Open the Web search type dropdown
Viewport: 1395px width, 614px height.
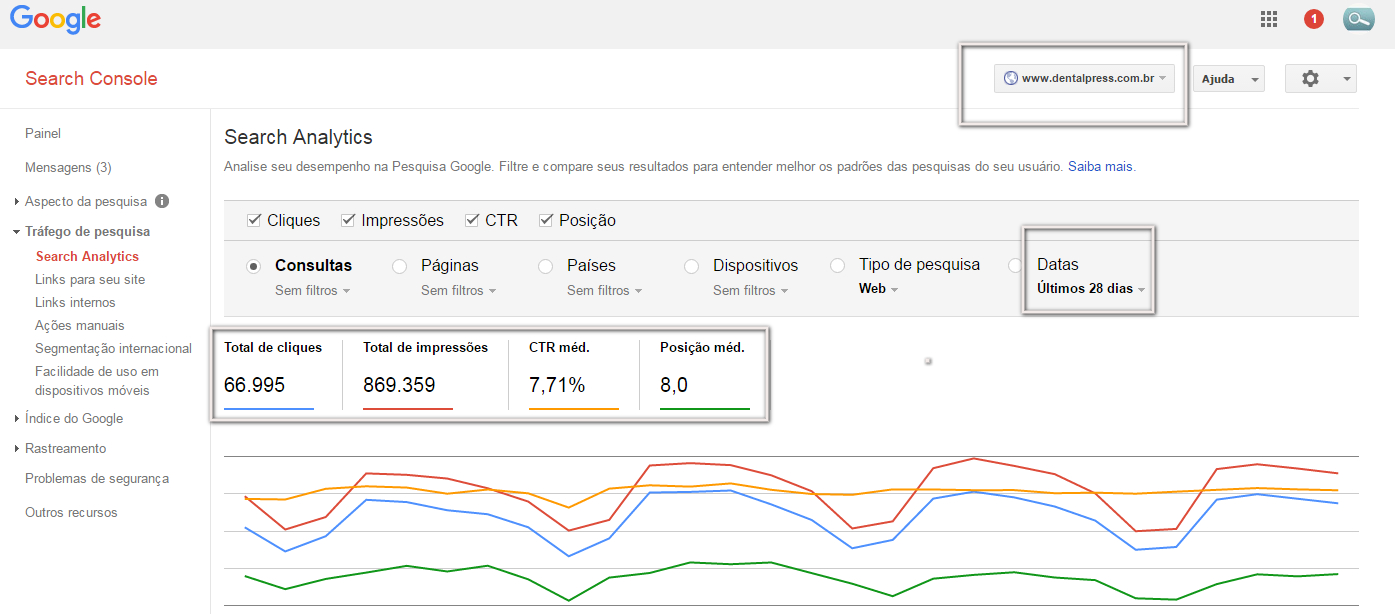[879, 289]
